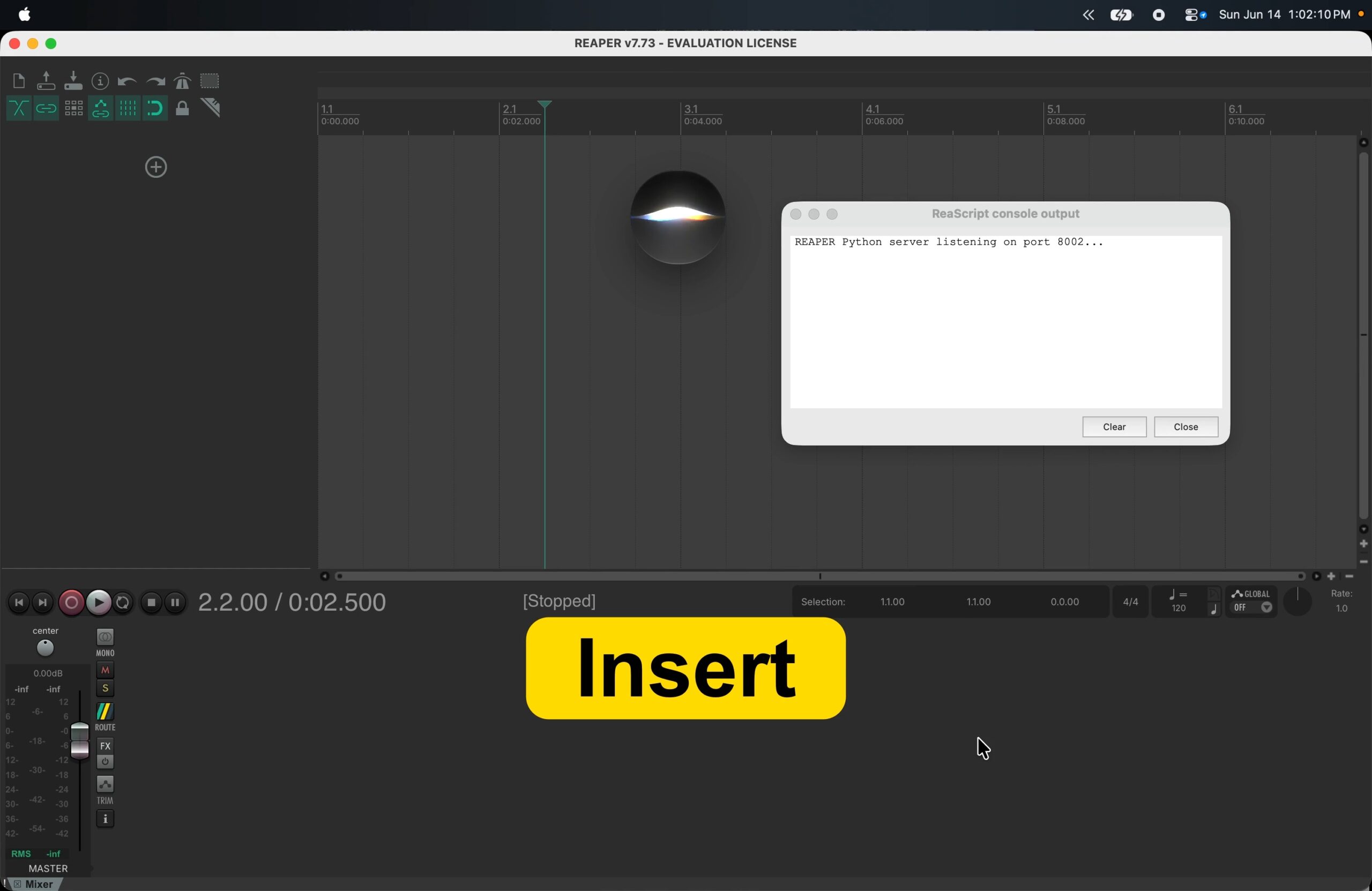
Task: Click inside ReaScript console output text area
Action: tap(1006, 323)
